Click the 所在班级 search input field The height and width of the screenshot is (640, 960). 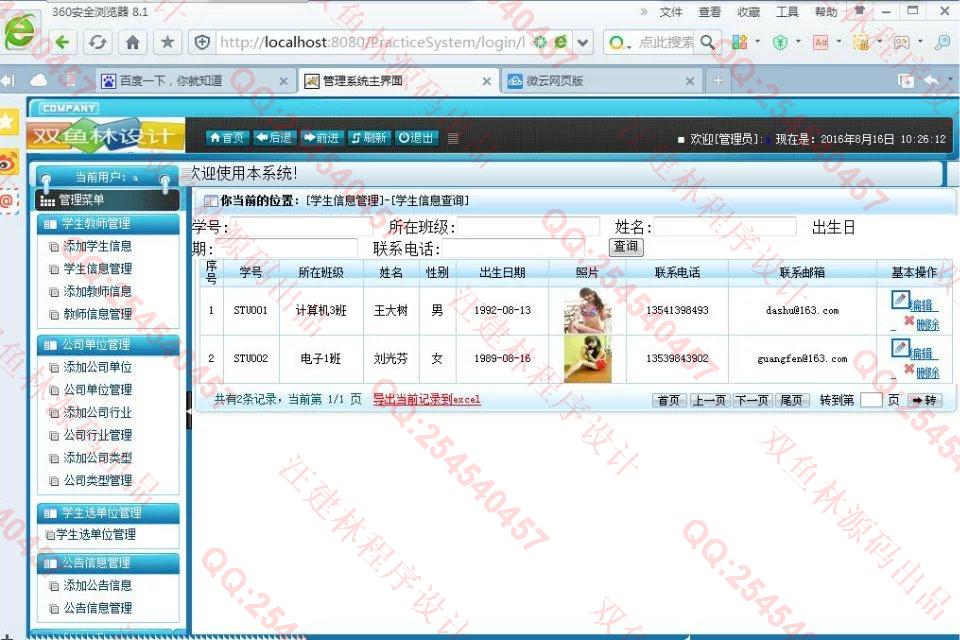pyautogui.click(x=528, y=227)
